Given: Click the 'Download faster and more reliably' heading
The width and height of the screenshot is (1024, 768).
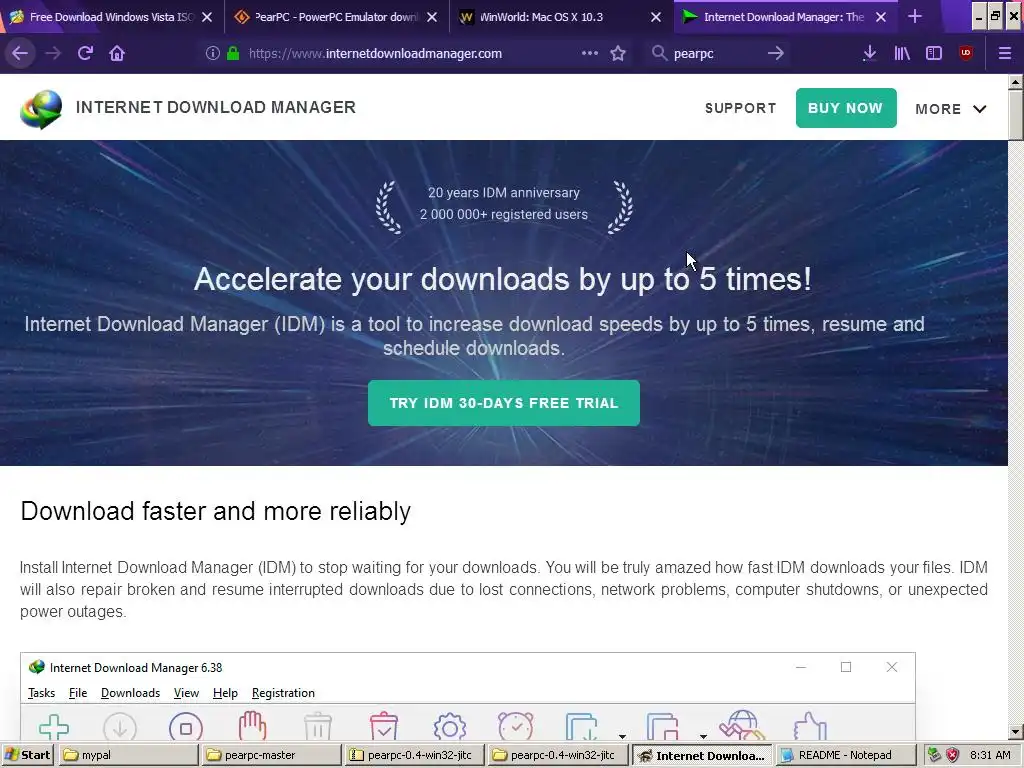Looking at the screenshot, I should pos(216,511).
